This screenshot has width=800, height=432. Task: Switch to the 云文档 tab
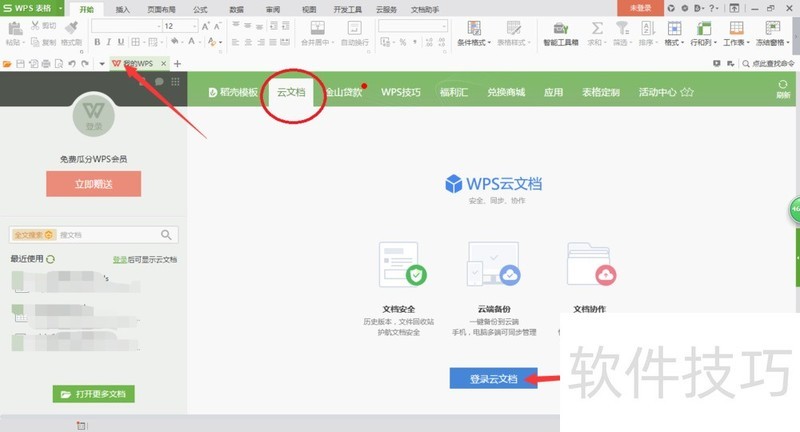293,92
